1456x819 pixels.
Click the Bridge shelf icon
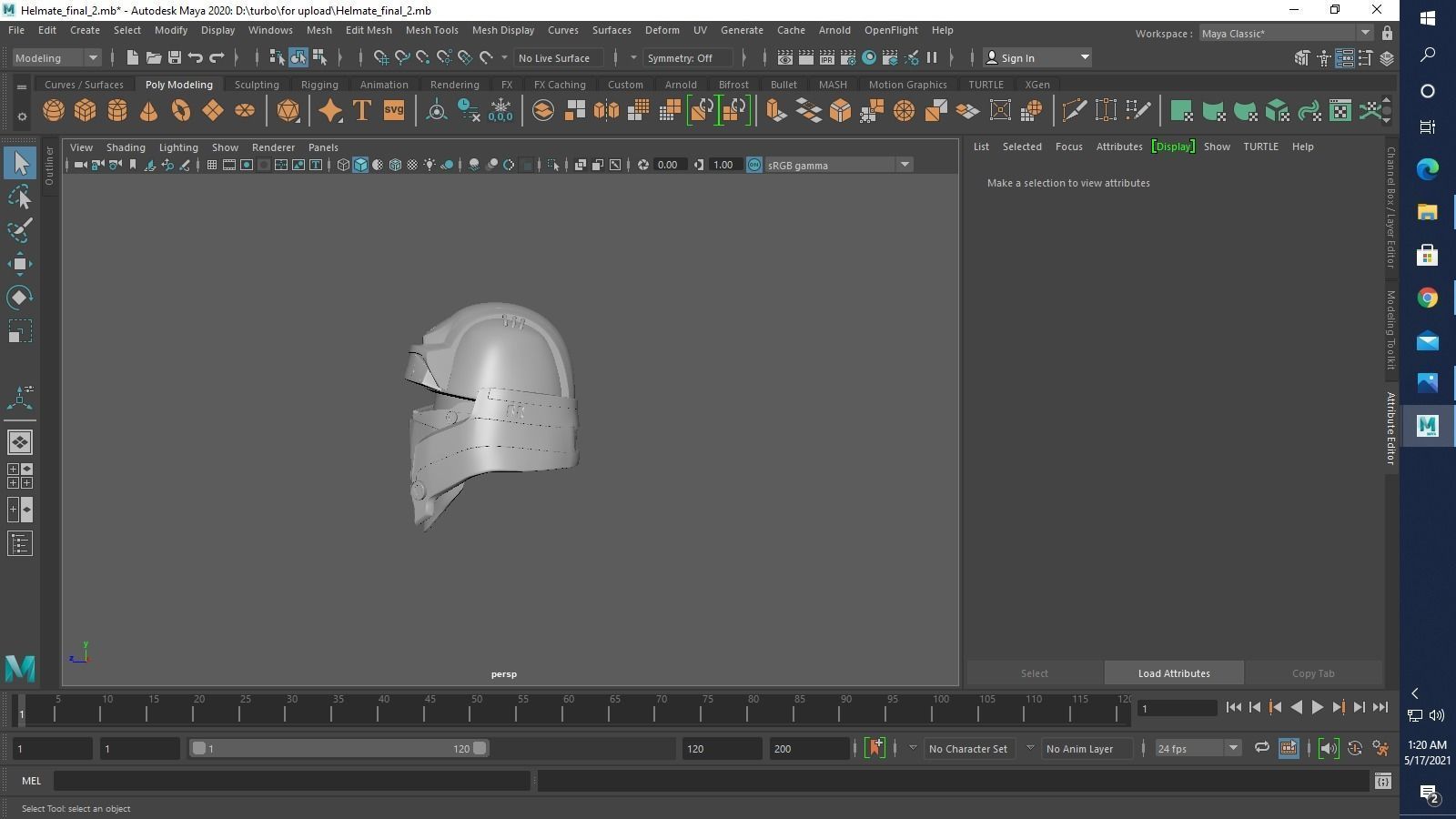tap(808, 111)
